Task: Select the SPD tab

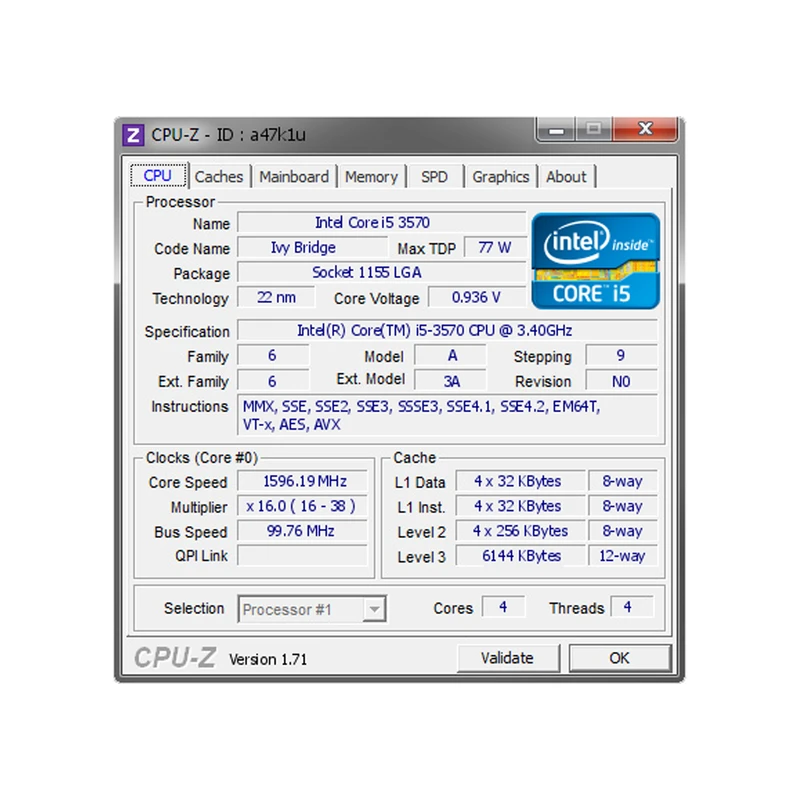Action: pyautogui.click(x=434, y=177)
